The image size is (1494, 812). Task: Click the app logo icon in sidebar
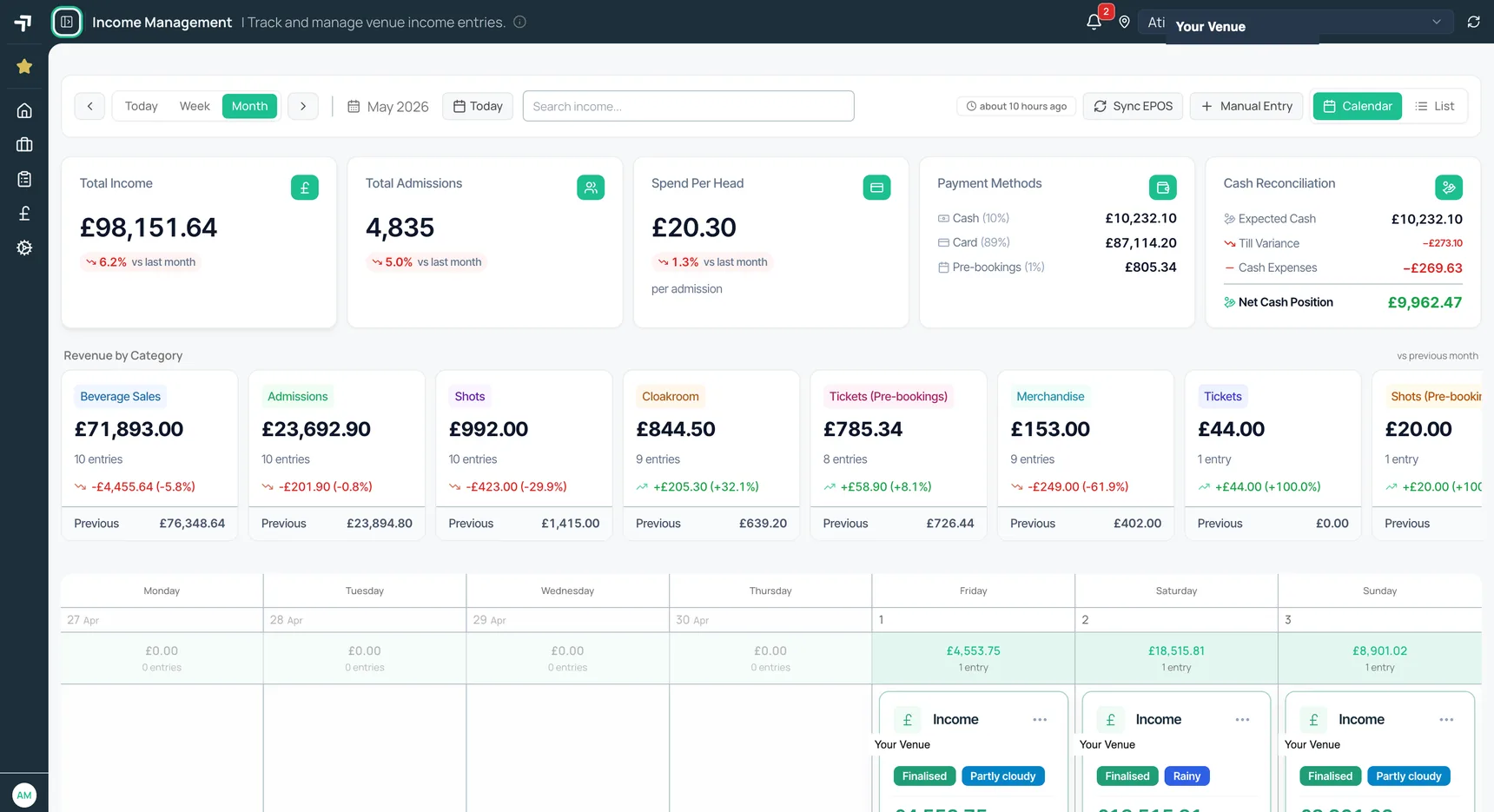23,23
